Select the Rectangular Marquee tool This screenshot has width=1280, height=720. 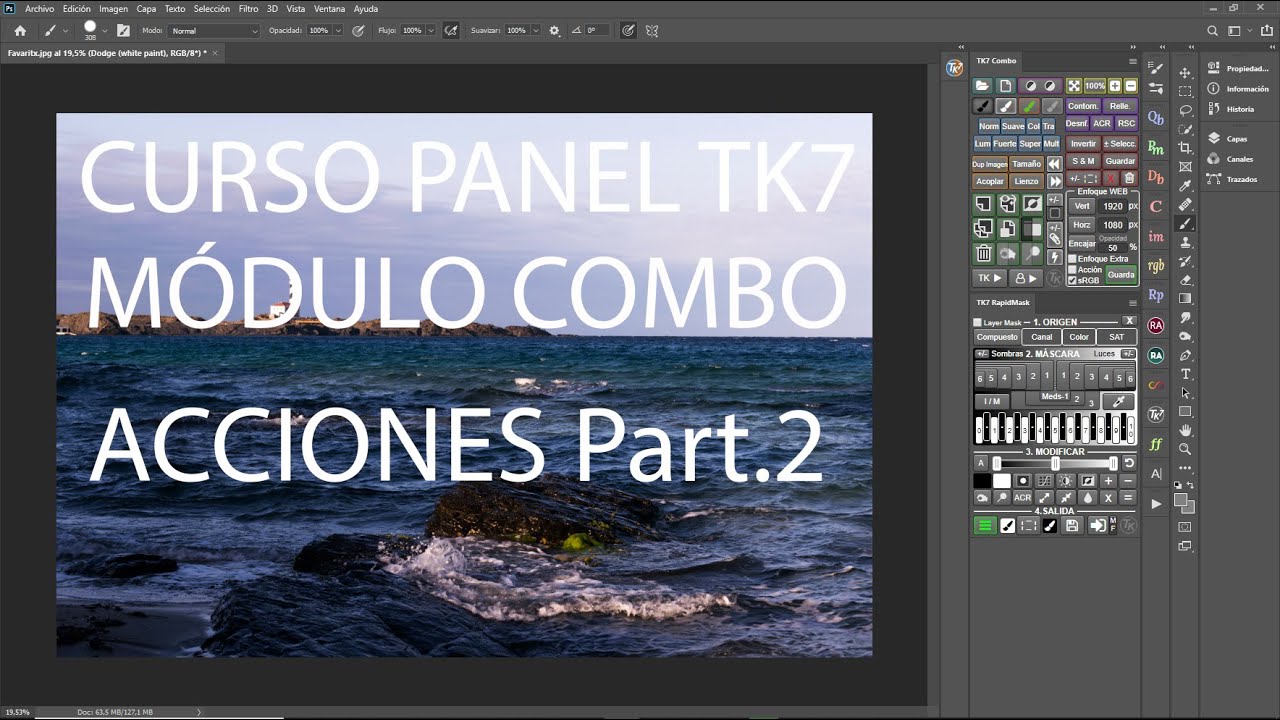pos(1185,91)
